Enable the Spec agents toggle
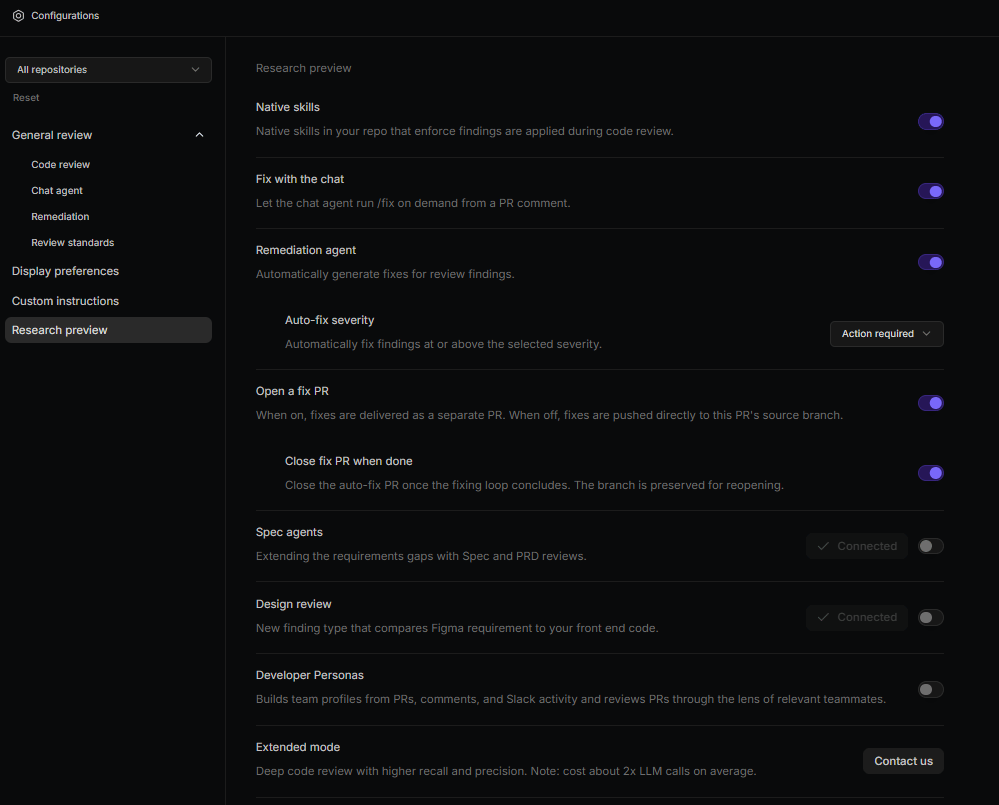999x805 pixels. [930, 546]
